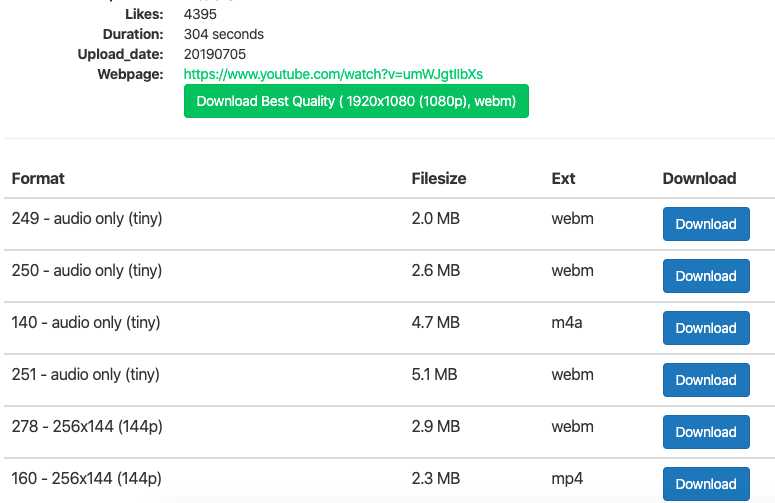Download format 160 mp4 144p video
The height and width of the screenshot is (503, 775).
point(706,484)
